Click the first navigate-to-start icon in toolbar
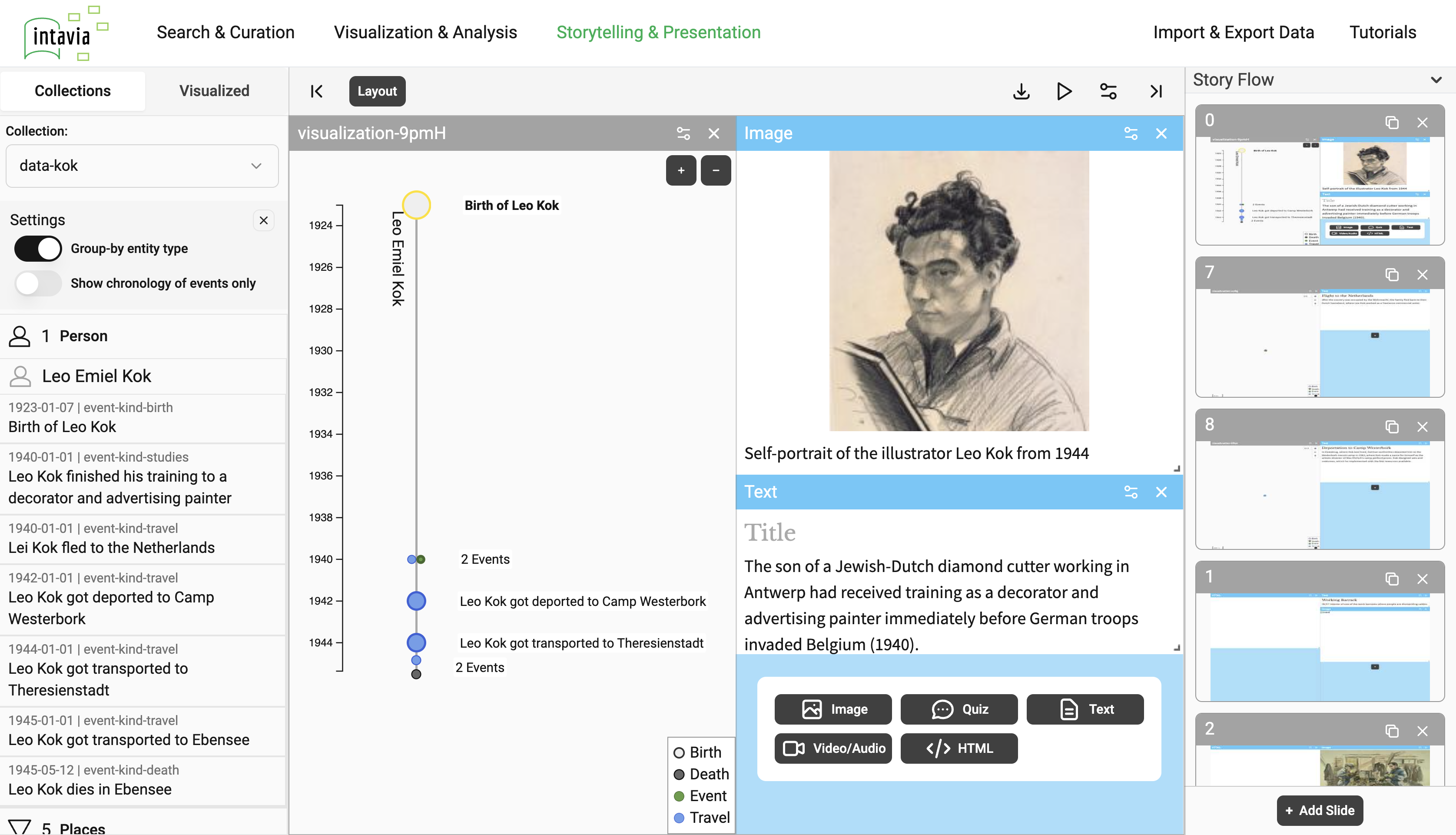1456x835 pixels. click(x=315, y=91)
